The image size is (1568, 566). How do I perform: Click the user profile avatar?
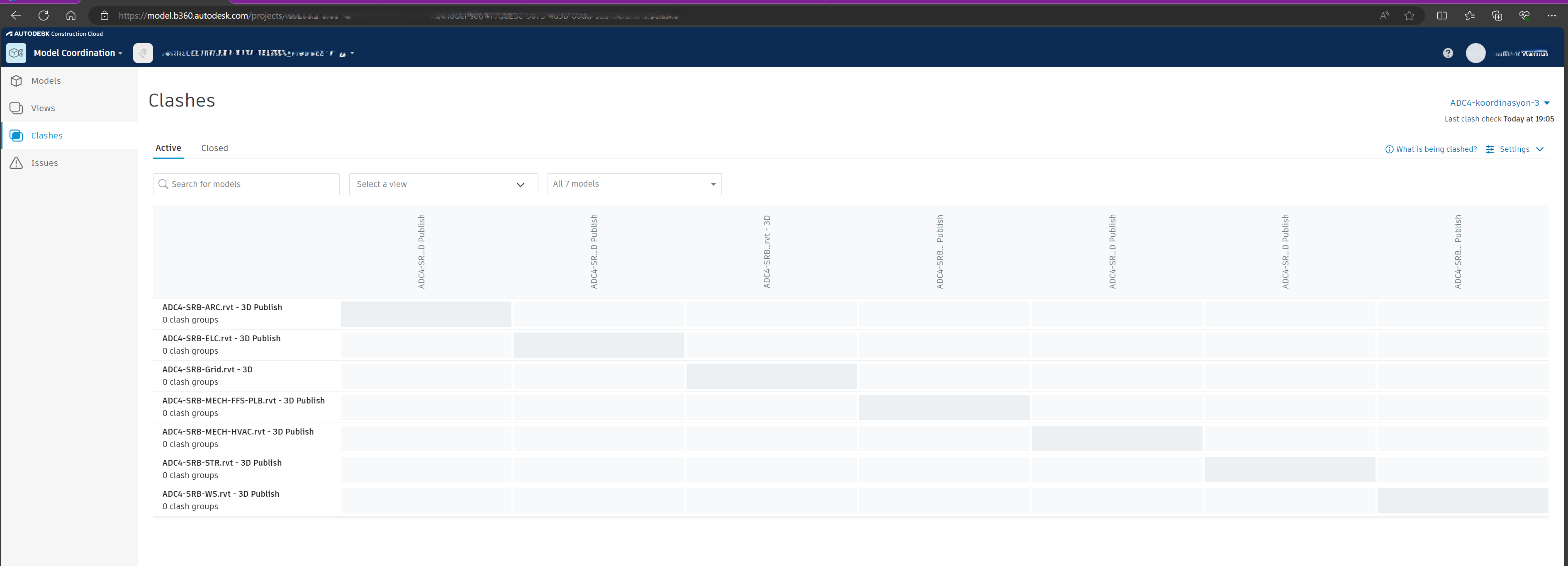click(x=1475, y=53)
